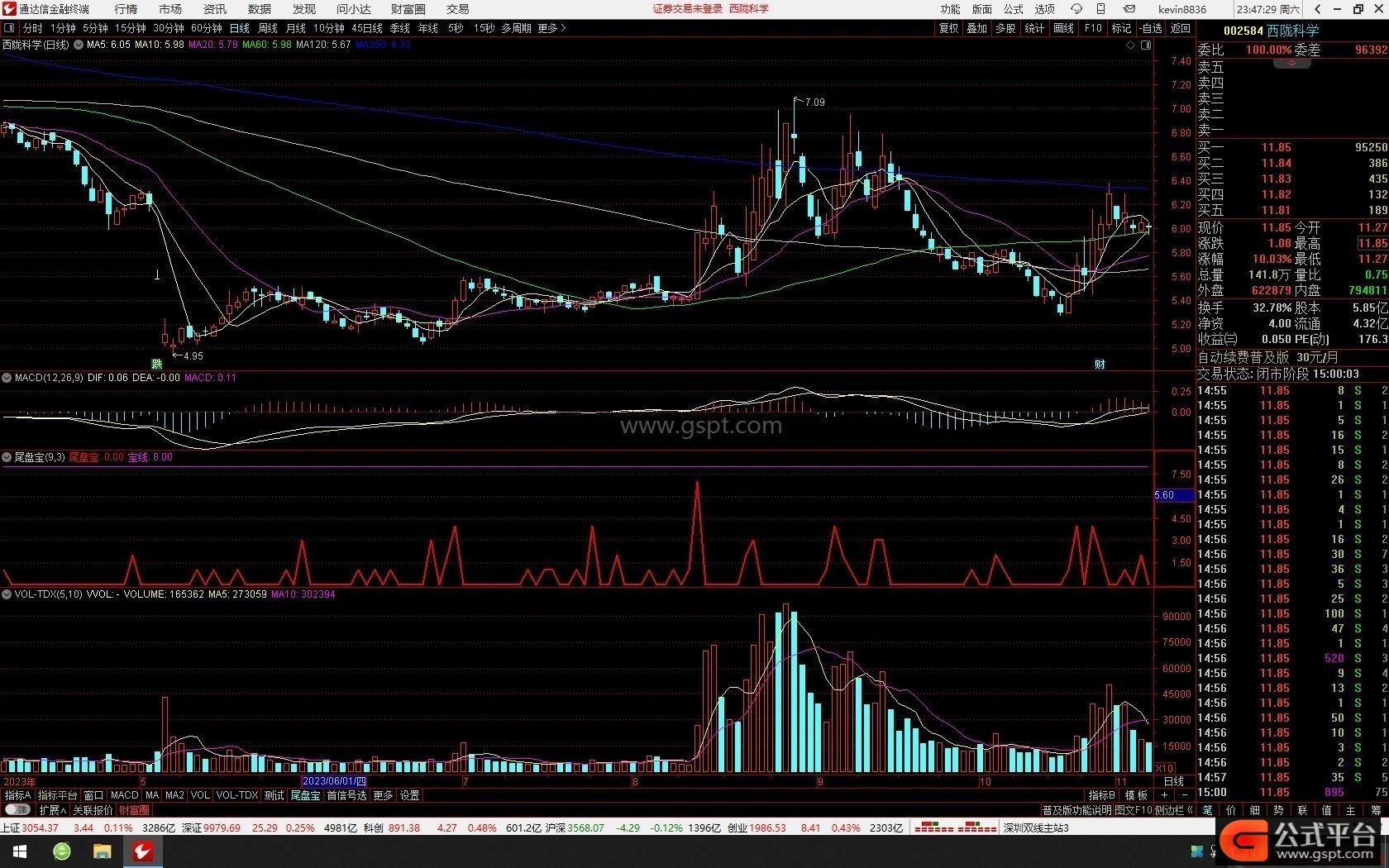
Task: Toggle circle icon beside 西陇科学(日线) label
Action: 78,45
